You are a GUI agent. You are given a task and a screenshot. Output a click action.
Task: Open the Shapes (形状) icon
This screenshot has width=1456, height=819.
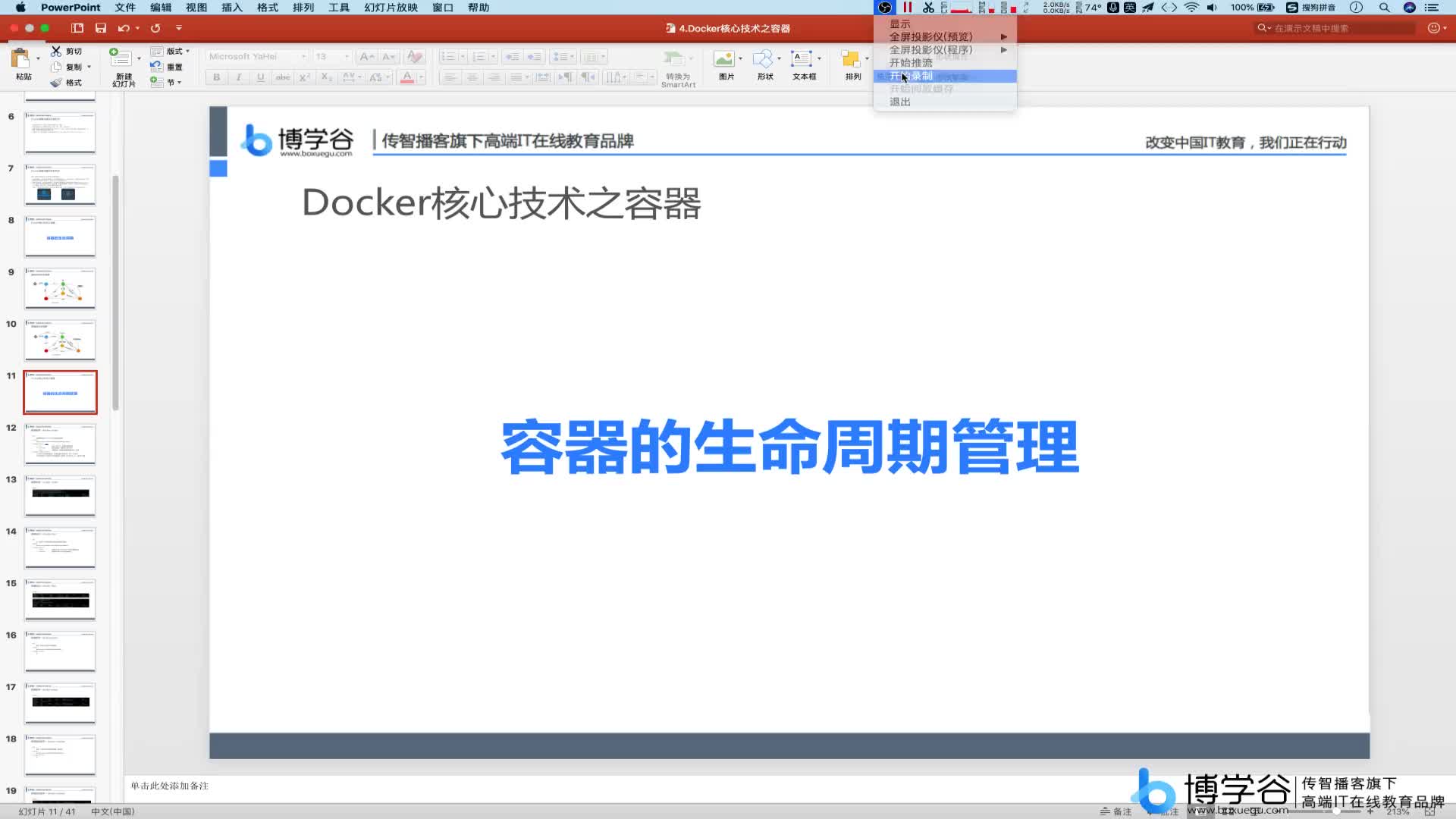point(763,58)
